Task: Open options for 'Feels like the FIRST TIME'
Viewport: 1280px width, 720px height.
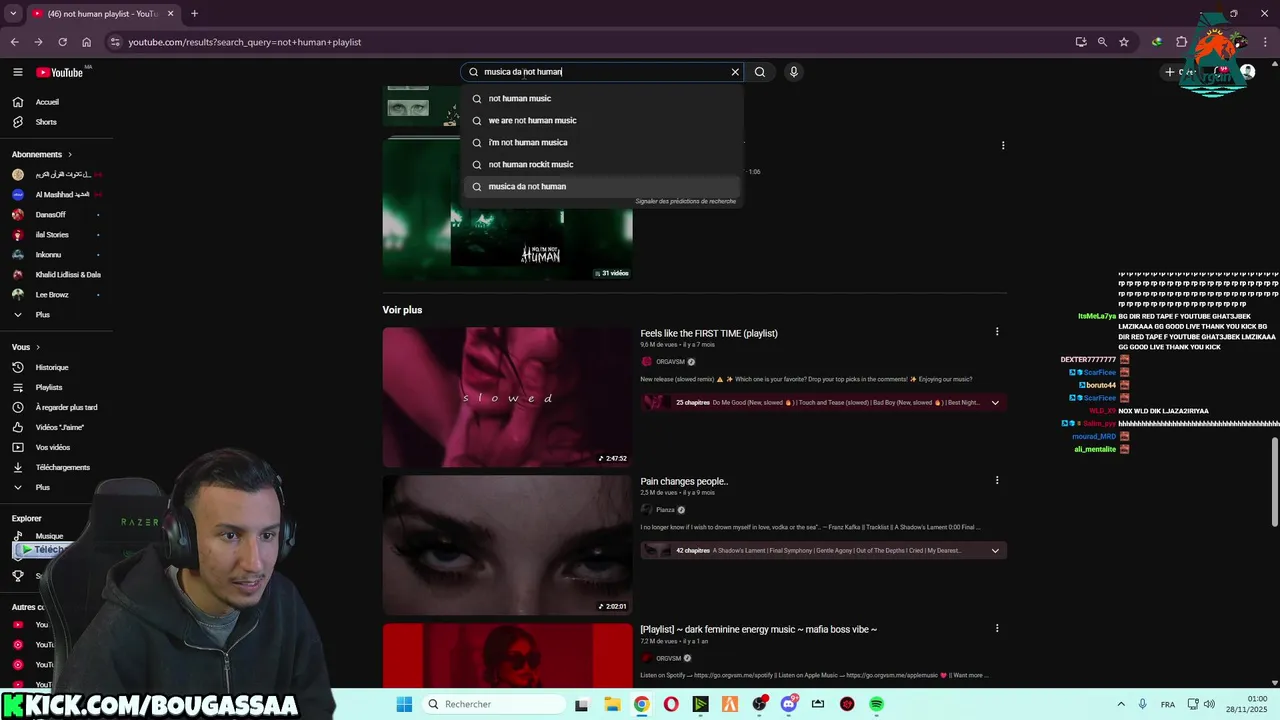Action: click(996, 332)
